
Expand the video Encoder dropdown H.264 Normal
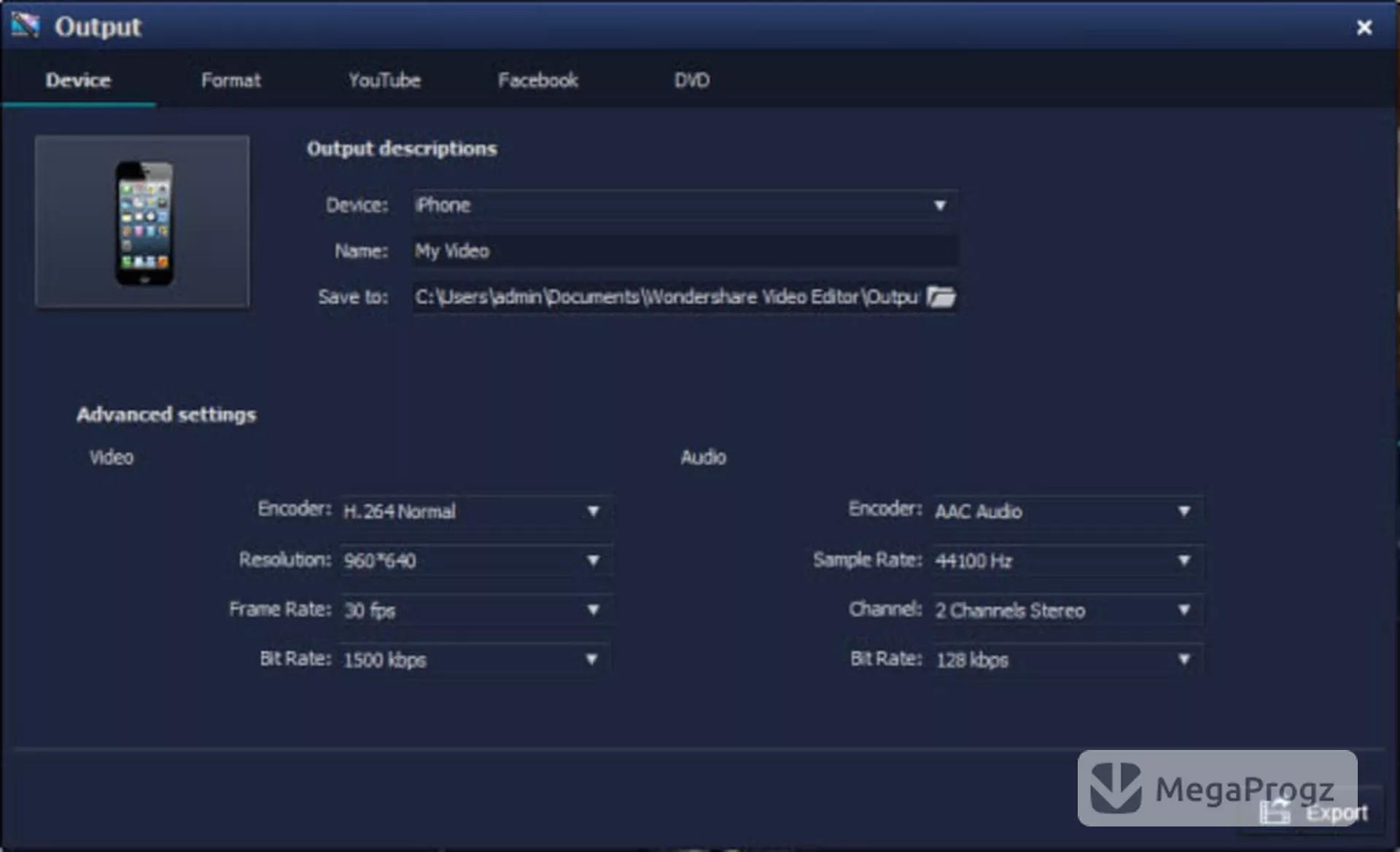[475, 511]
